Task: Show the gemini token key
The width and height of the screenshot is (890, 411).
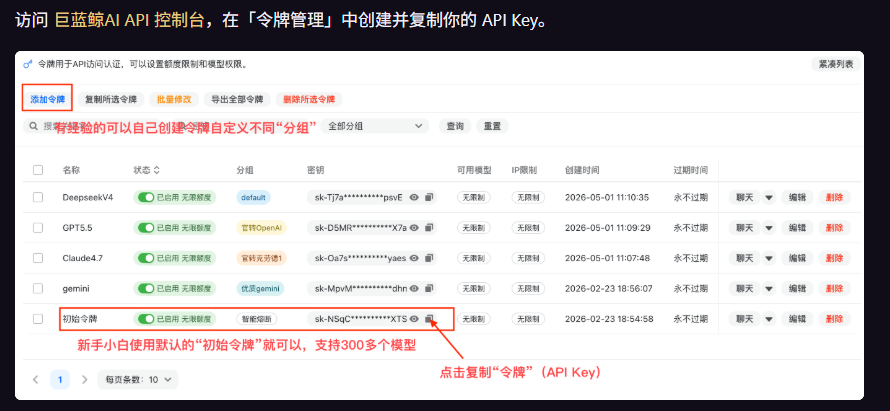Action: point(414,288)
